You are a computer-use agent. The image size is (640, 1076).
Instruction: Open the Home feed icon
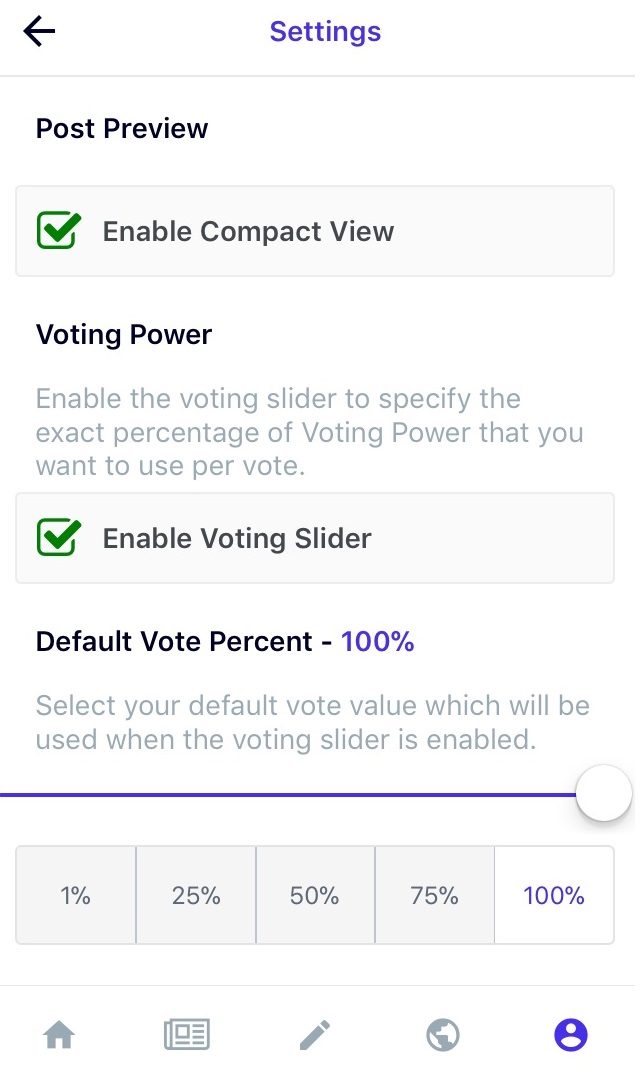59,1034
